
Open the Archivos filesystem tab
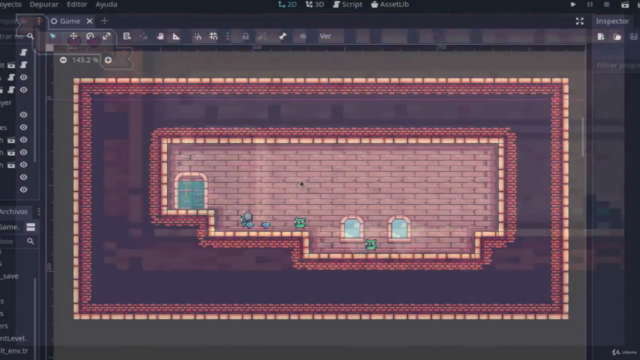(14, 211)
